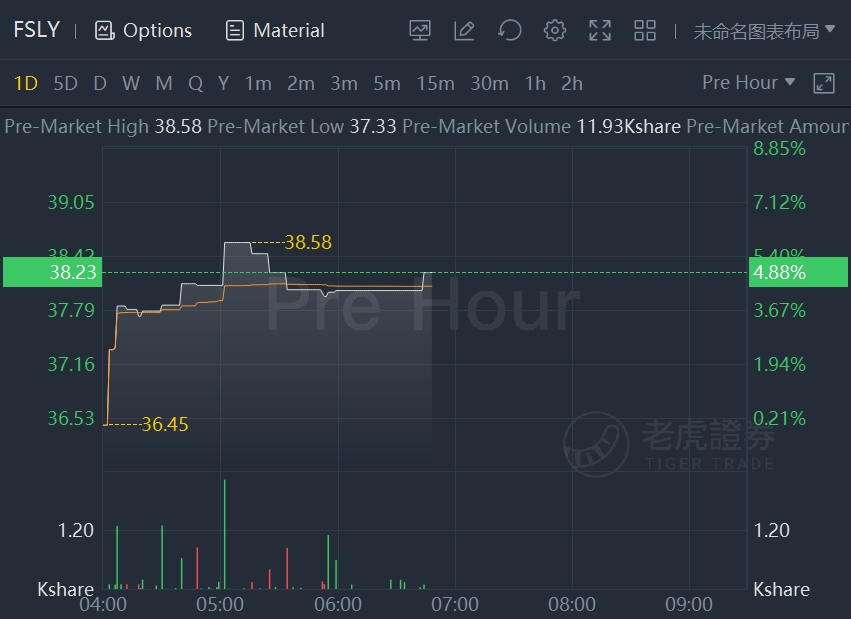851x619 pixels.
Task: Open the grid layout icon
Action: [x=645, y=30]
